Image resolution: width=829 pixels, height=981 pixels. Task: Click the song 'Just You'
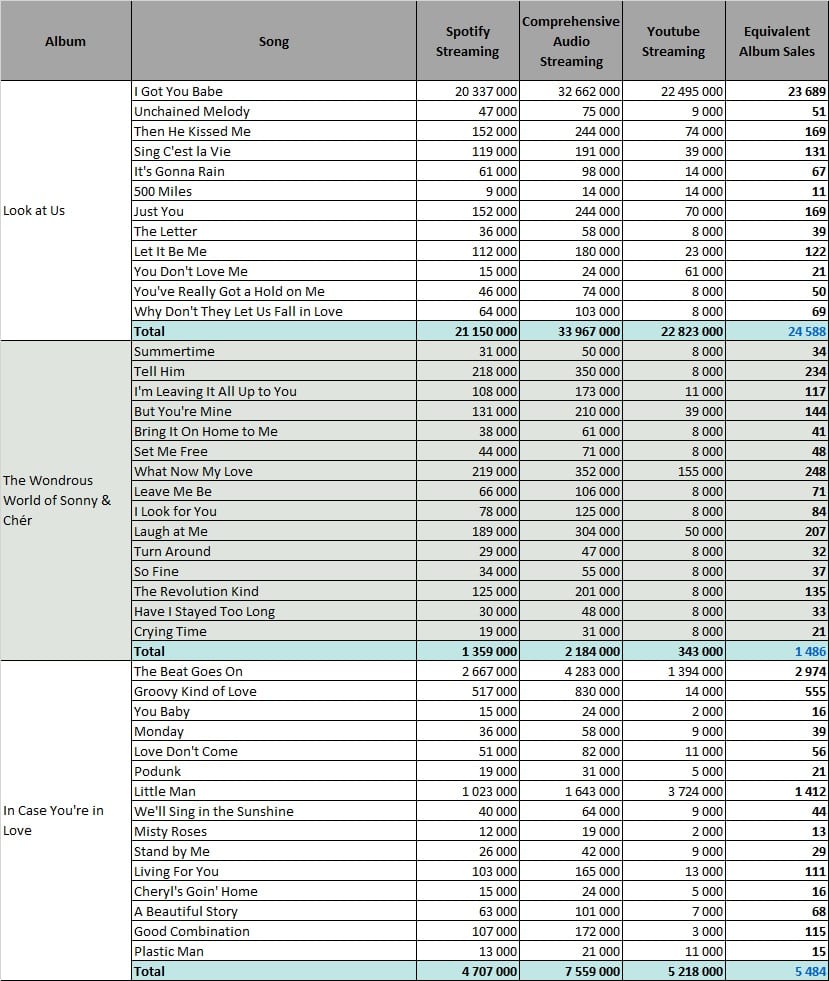pyautogui.click(x=159, y=211)
